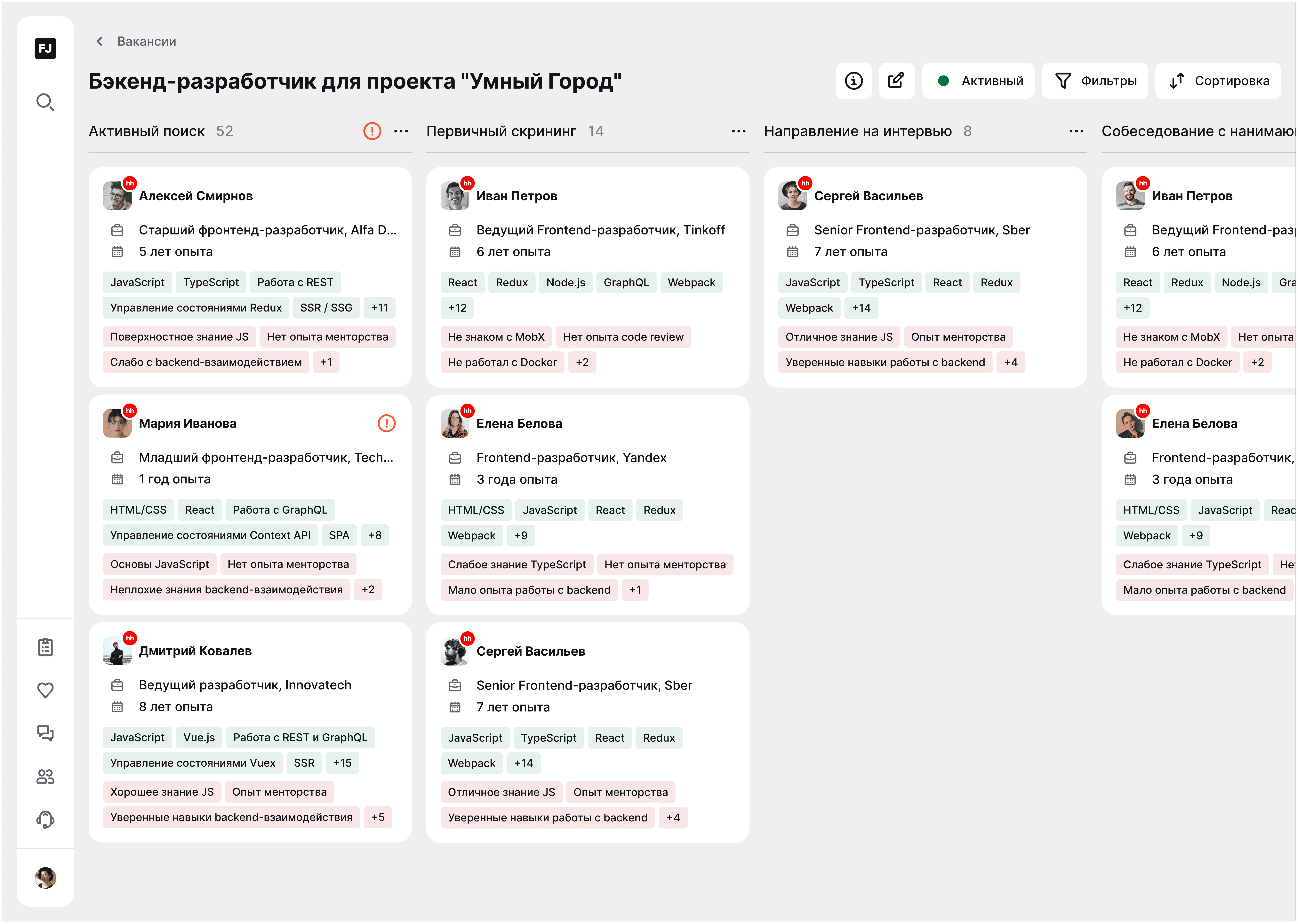Click warning icon on Мария Иванова card
The height and width of the screenshot is (924, 1298).
(386, 423)
